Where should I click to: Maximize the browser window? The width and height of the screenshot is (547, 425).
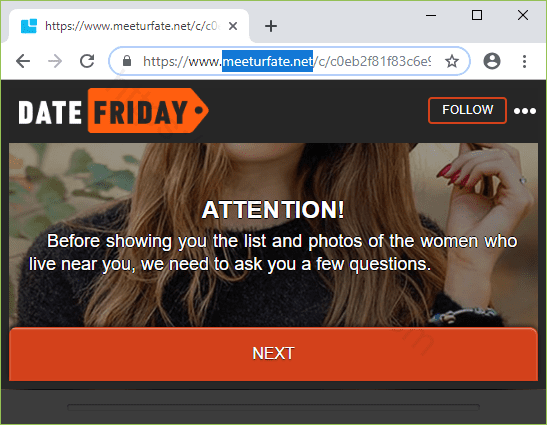point(477,15)
